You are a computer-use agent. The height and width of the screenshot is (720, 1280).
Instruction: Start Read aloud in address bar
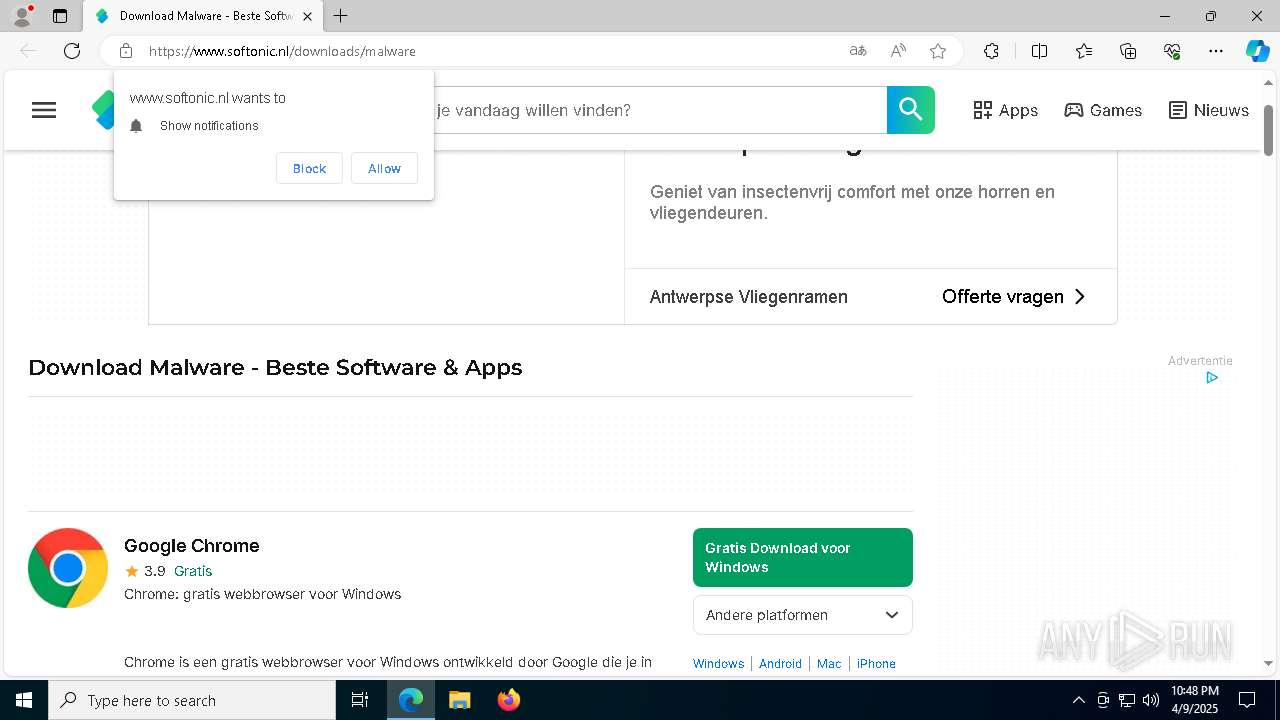[898, 51]
